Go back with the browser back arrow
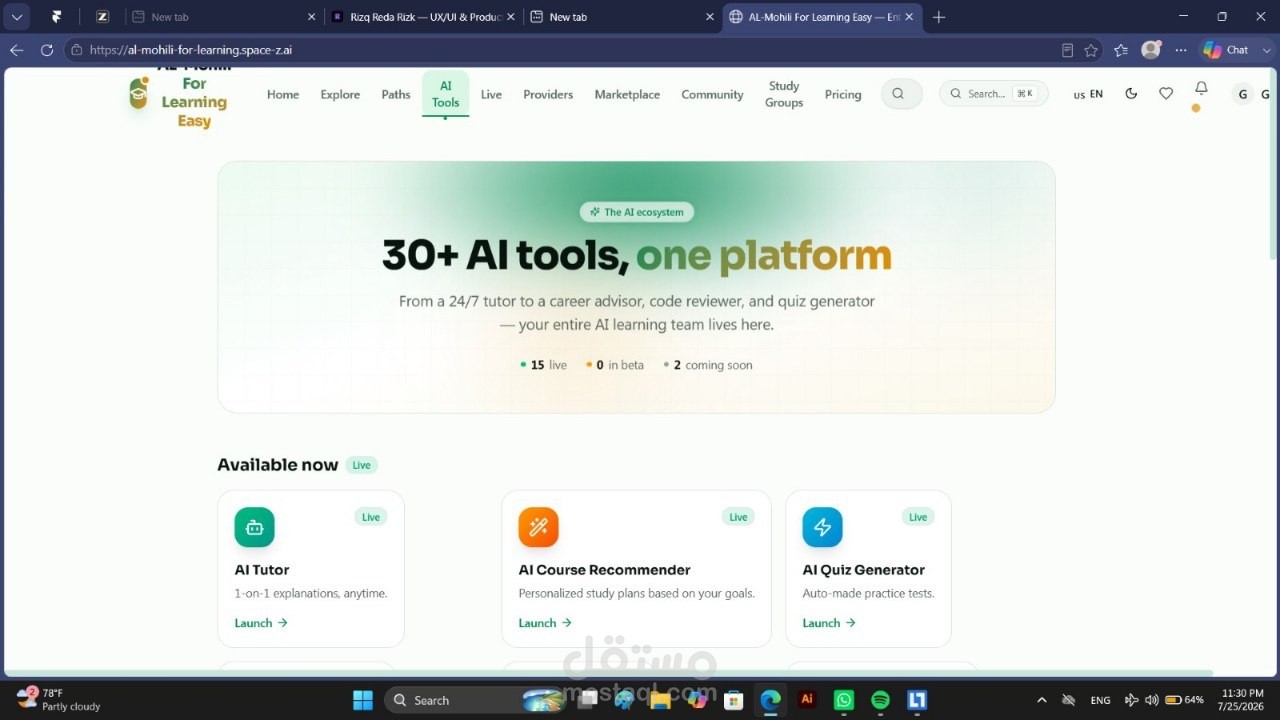Image resolution: width=1280 pixels, height=720 pixels. 17,50
